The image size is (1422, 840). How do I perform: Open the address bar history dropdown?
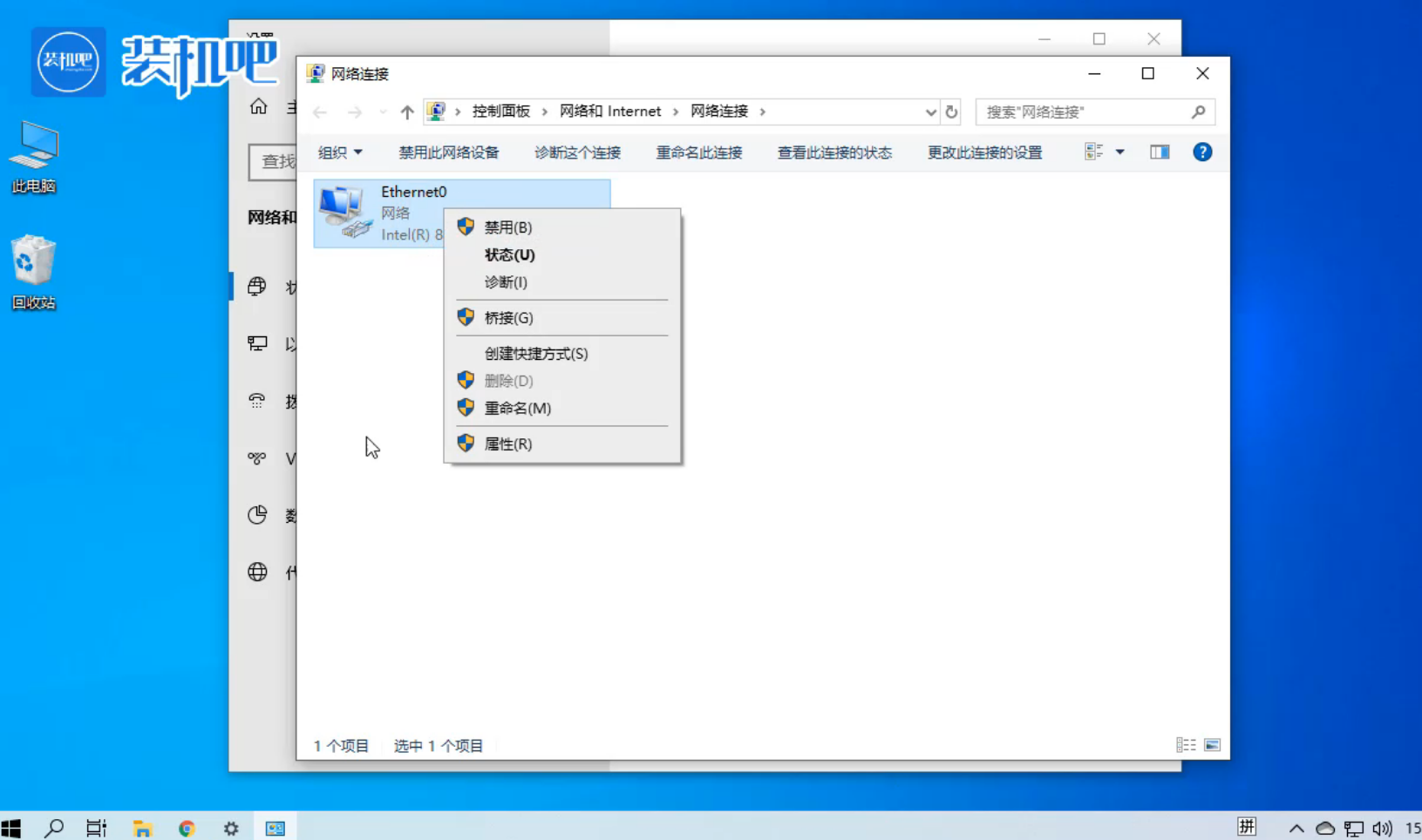click(930, 112)
